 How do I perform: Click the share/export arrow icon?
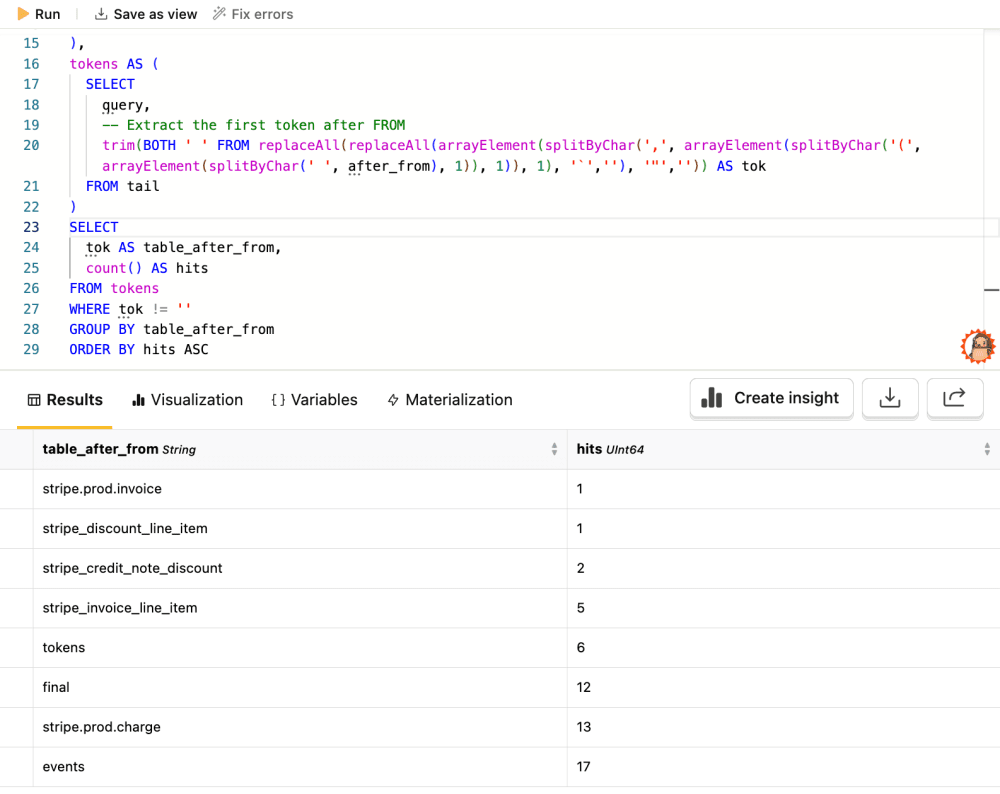click(954, 398)
